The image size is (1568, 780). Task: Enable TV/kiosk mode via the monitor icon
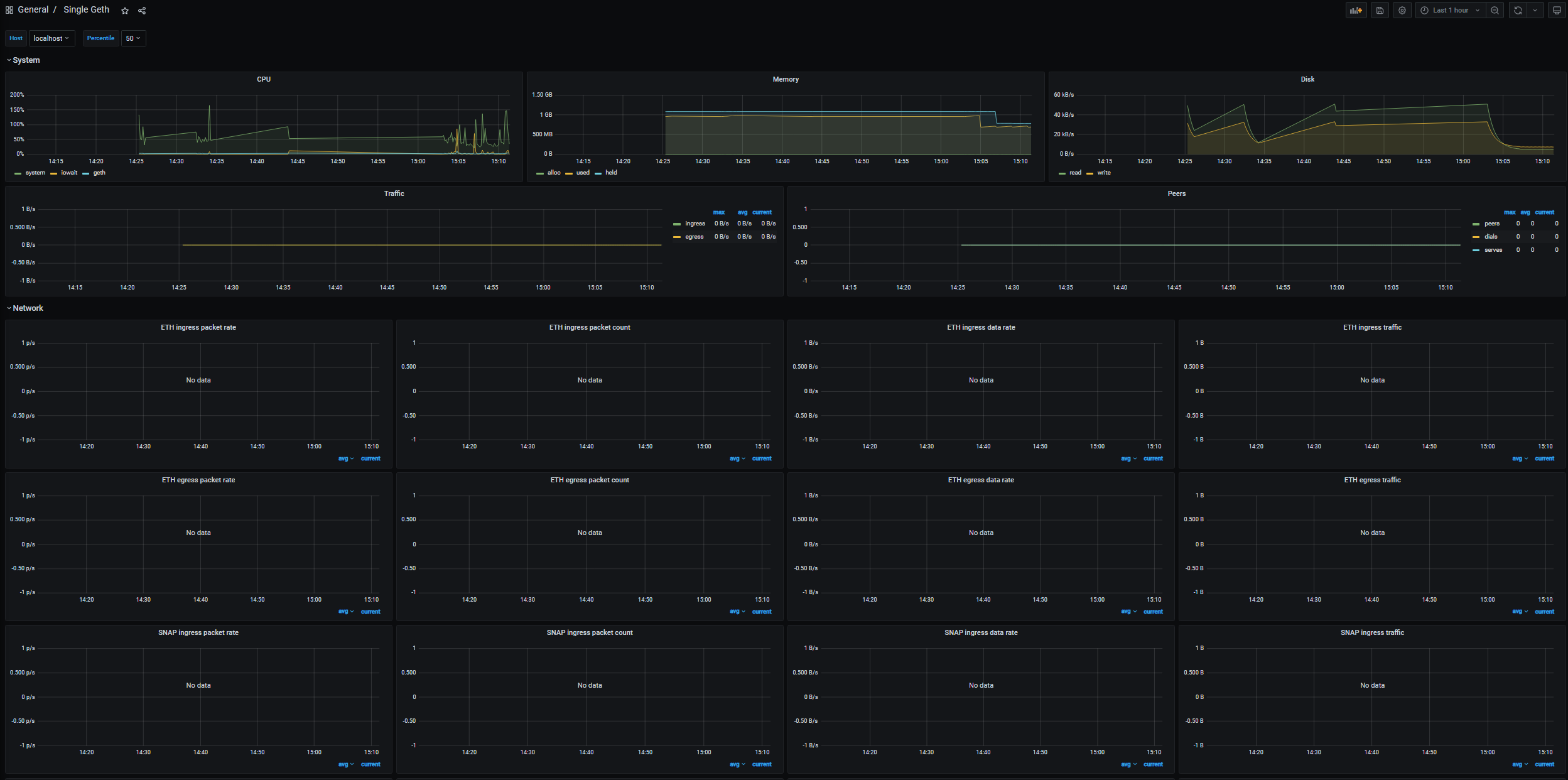[1557, 10]
